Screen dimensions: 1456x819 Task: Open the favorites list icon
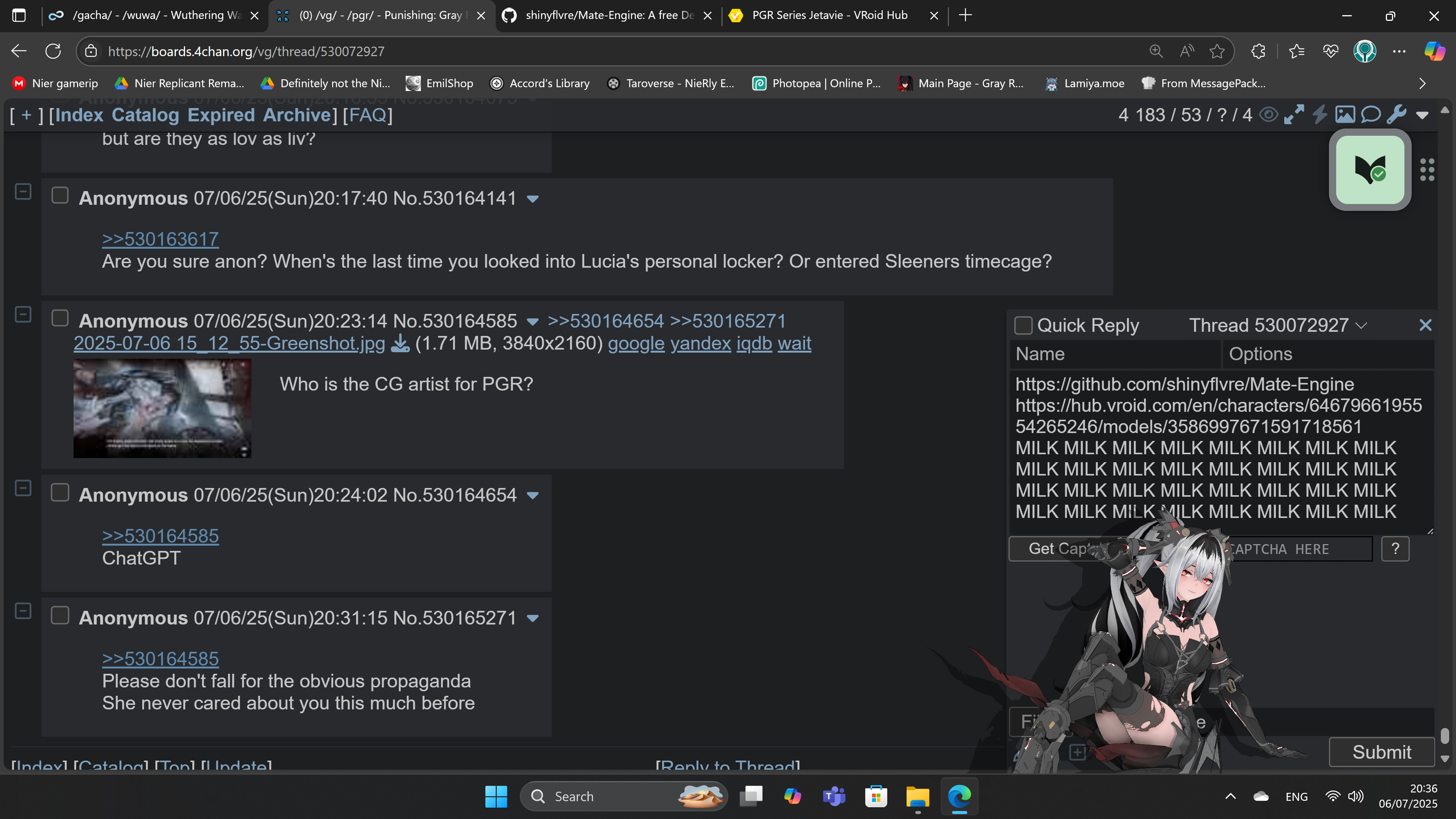(1297, 52)
